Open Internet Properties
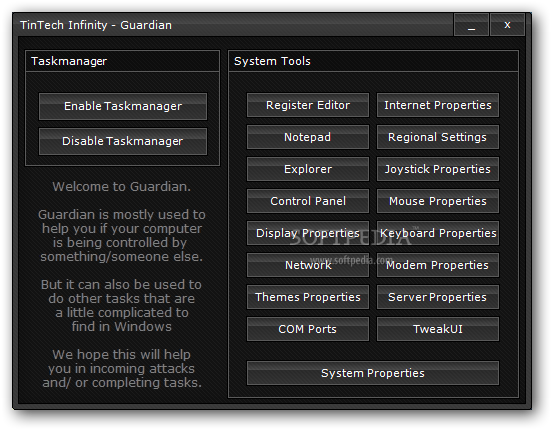This screenshot has height=430, width=552. (438, 105)
